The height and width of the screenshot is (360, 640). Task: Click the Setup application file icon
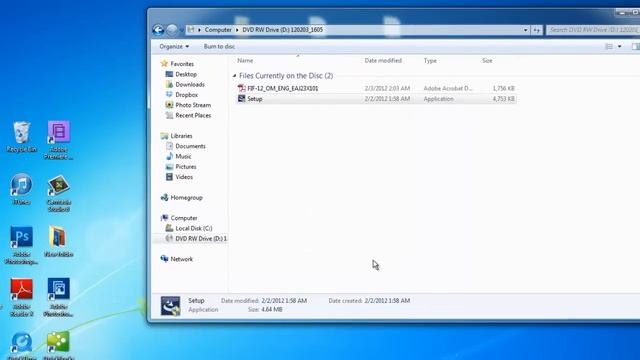click(x=242, y=99)
